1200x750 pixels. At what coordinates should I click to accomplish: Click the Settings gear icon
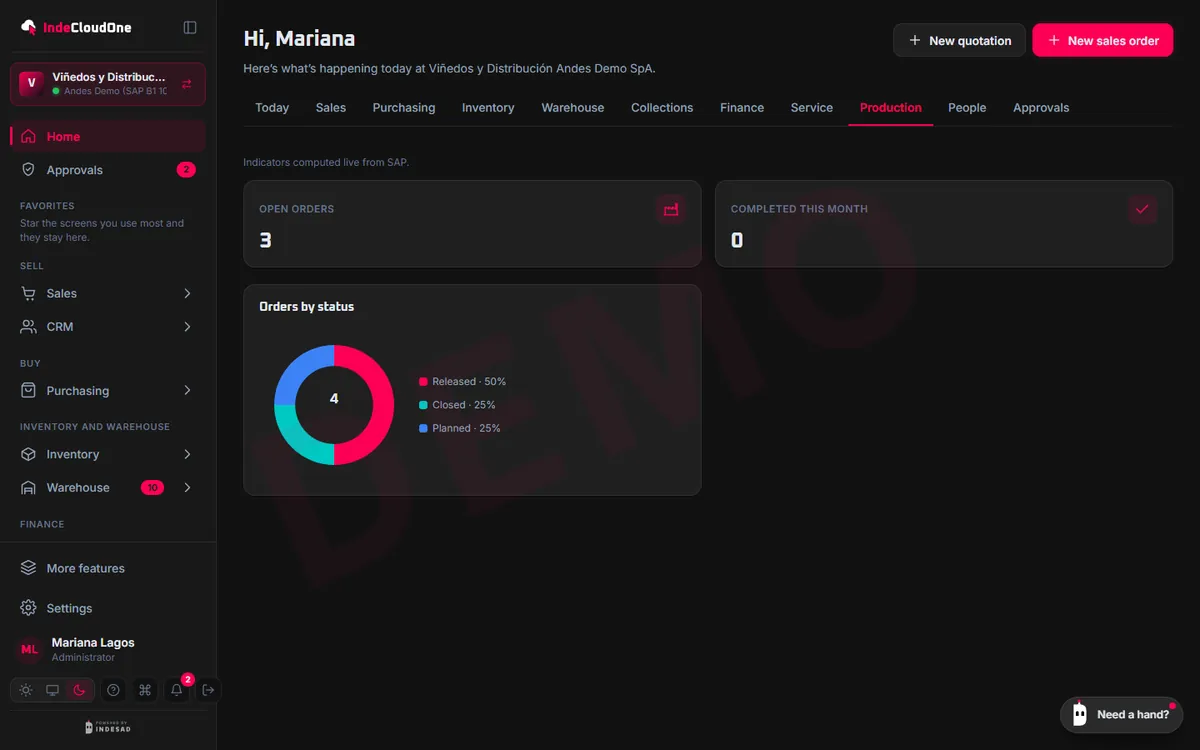28,608
